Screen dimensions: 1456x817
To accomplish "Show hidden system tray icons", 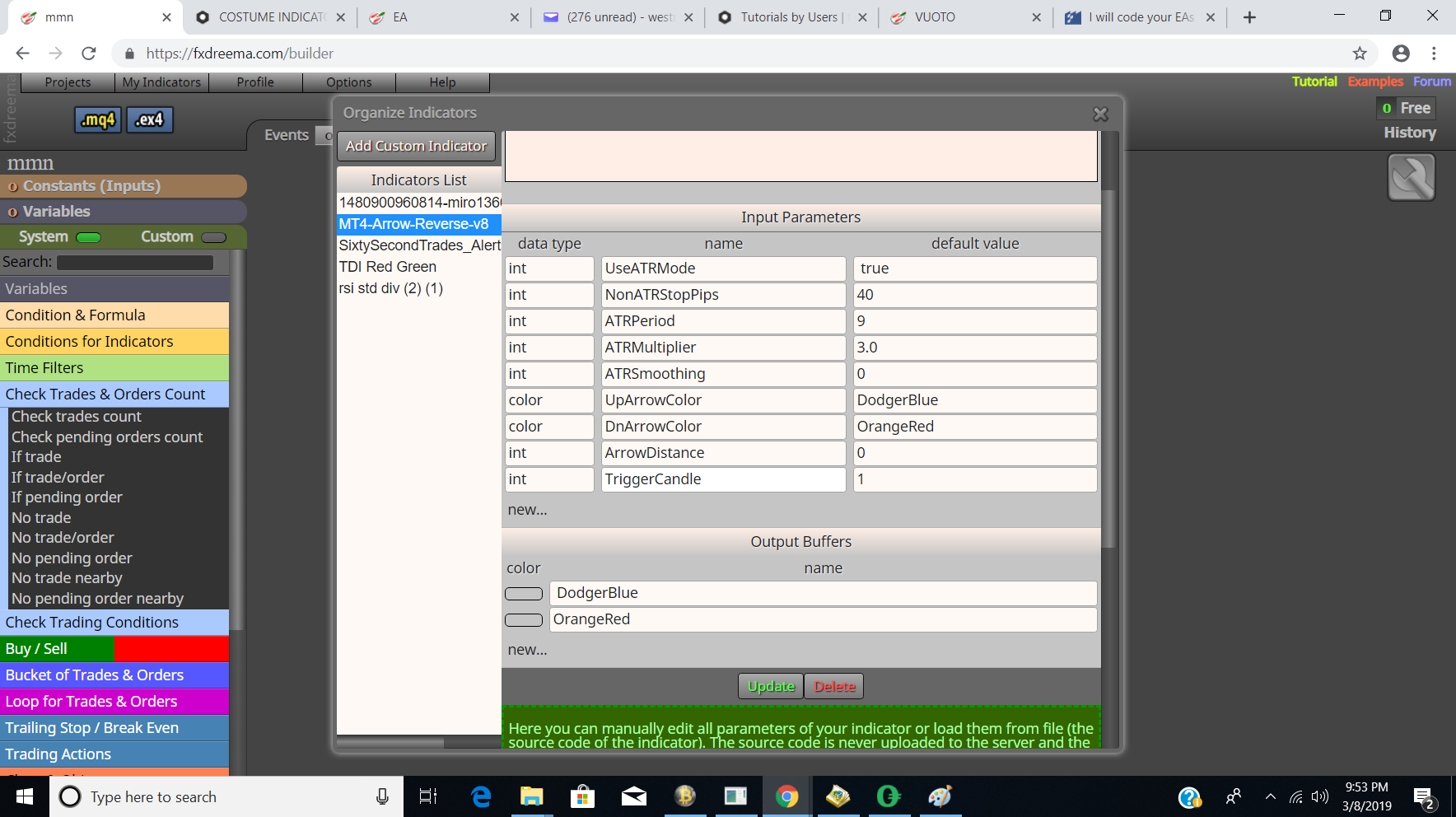I will pyautogui.click(x=1270, y=796).
